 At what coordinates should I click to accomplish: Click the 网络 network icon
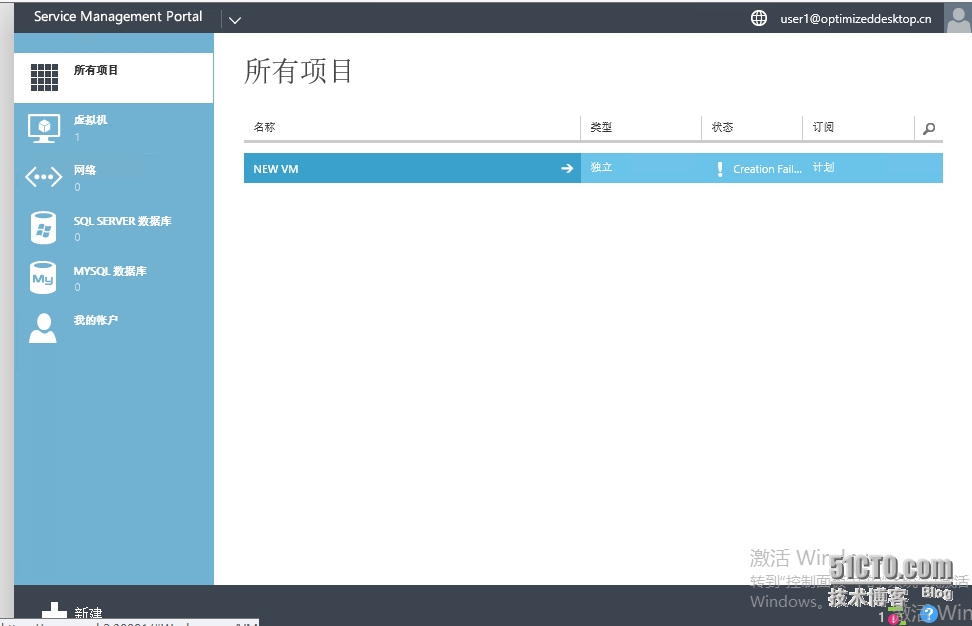click(x=43, y=177)
